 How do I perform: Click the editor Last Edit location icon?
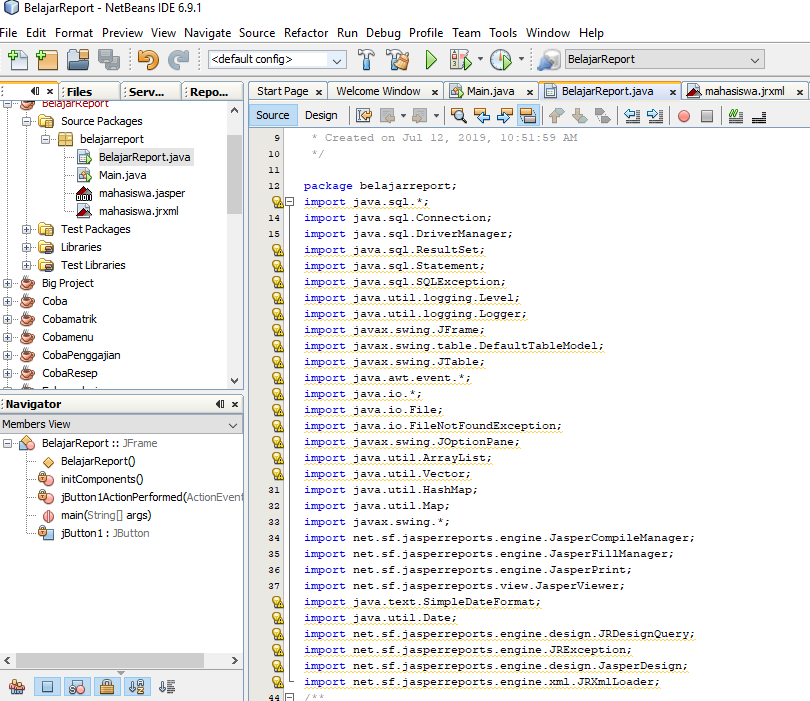point(364,116)
